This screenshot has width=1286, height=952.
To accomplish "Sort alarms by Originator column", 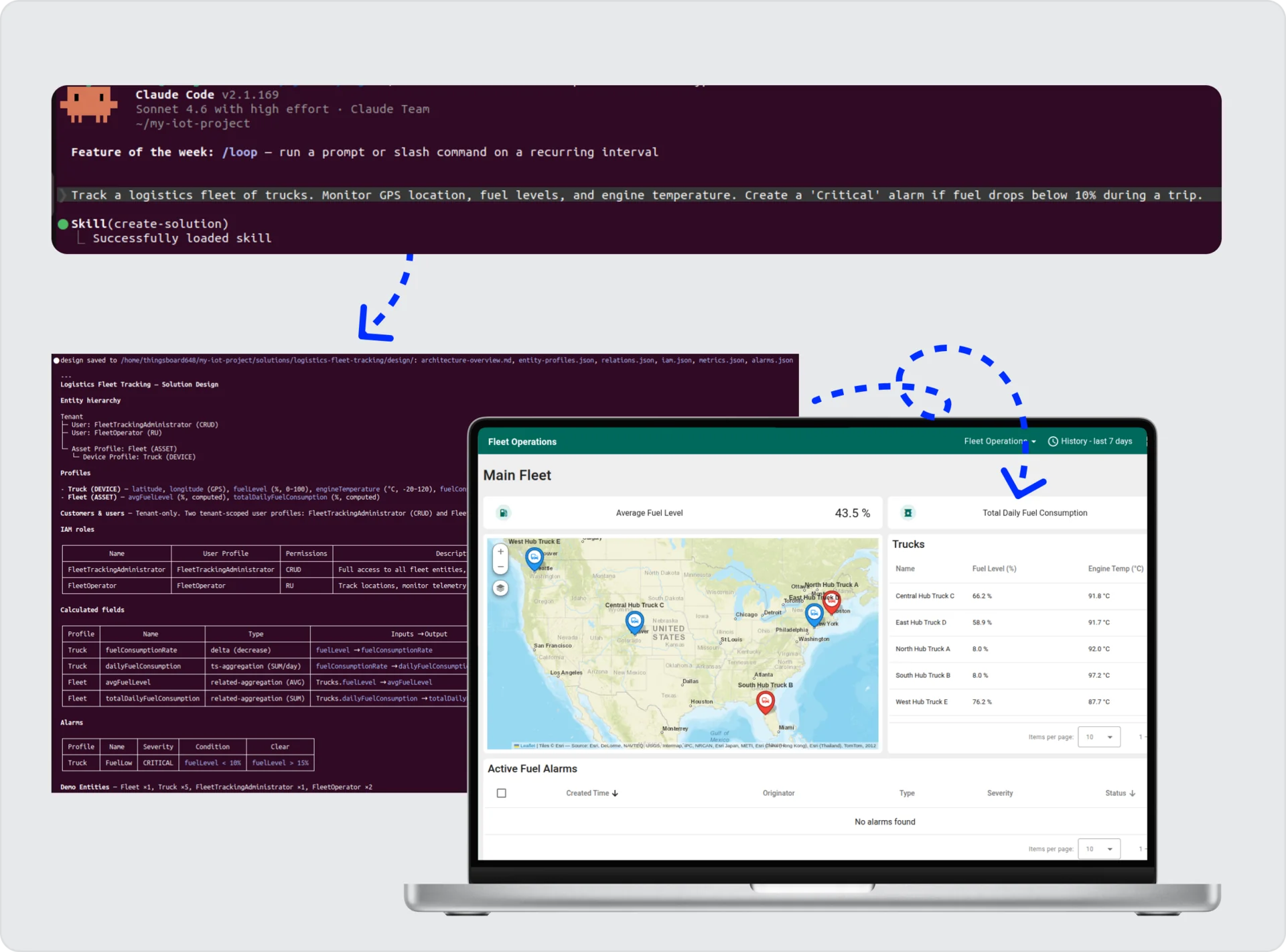I will coord(778,793).
